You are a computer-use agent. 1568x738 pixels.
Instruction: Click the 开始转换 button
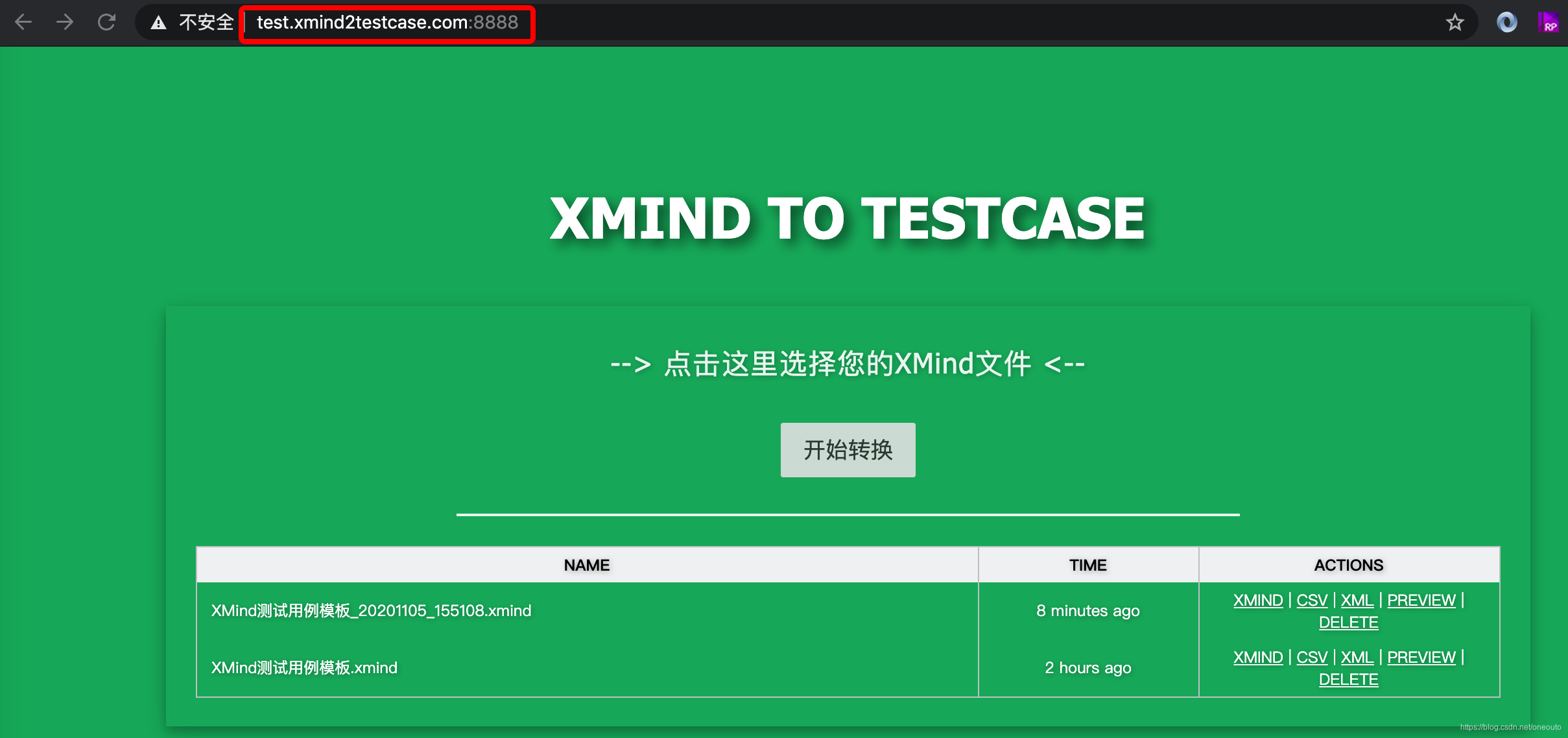[x=848, y=450]
